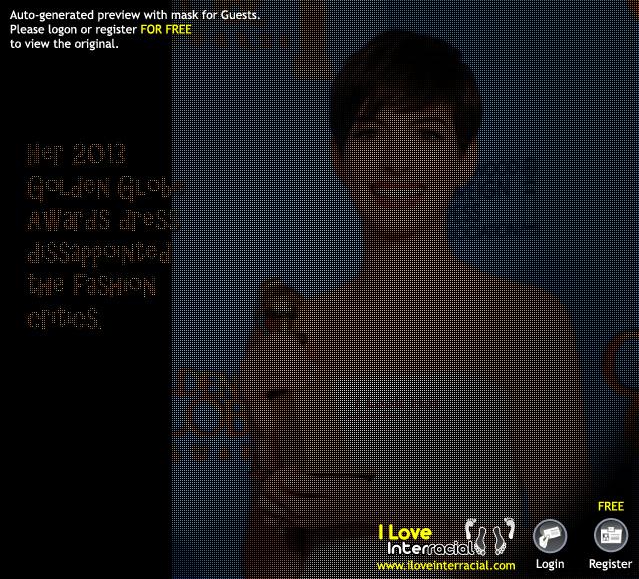Click the 'to view the original.' text
Image resolution: width=639 pixels, height=579 pixels.
click(64, 44)
